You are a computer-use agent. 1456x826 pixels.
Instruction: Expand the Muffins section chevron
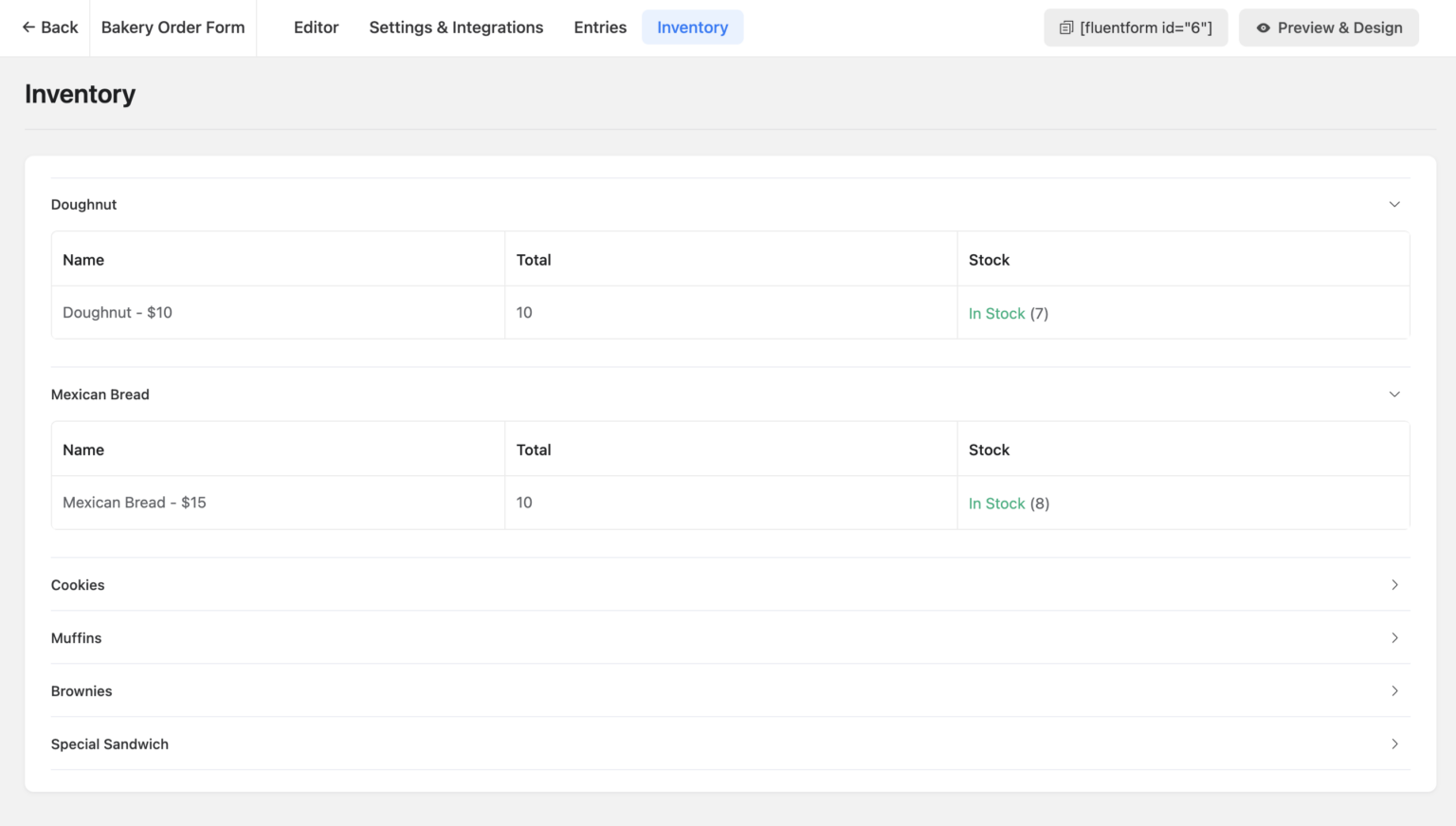[x=1394, y=638]
